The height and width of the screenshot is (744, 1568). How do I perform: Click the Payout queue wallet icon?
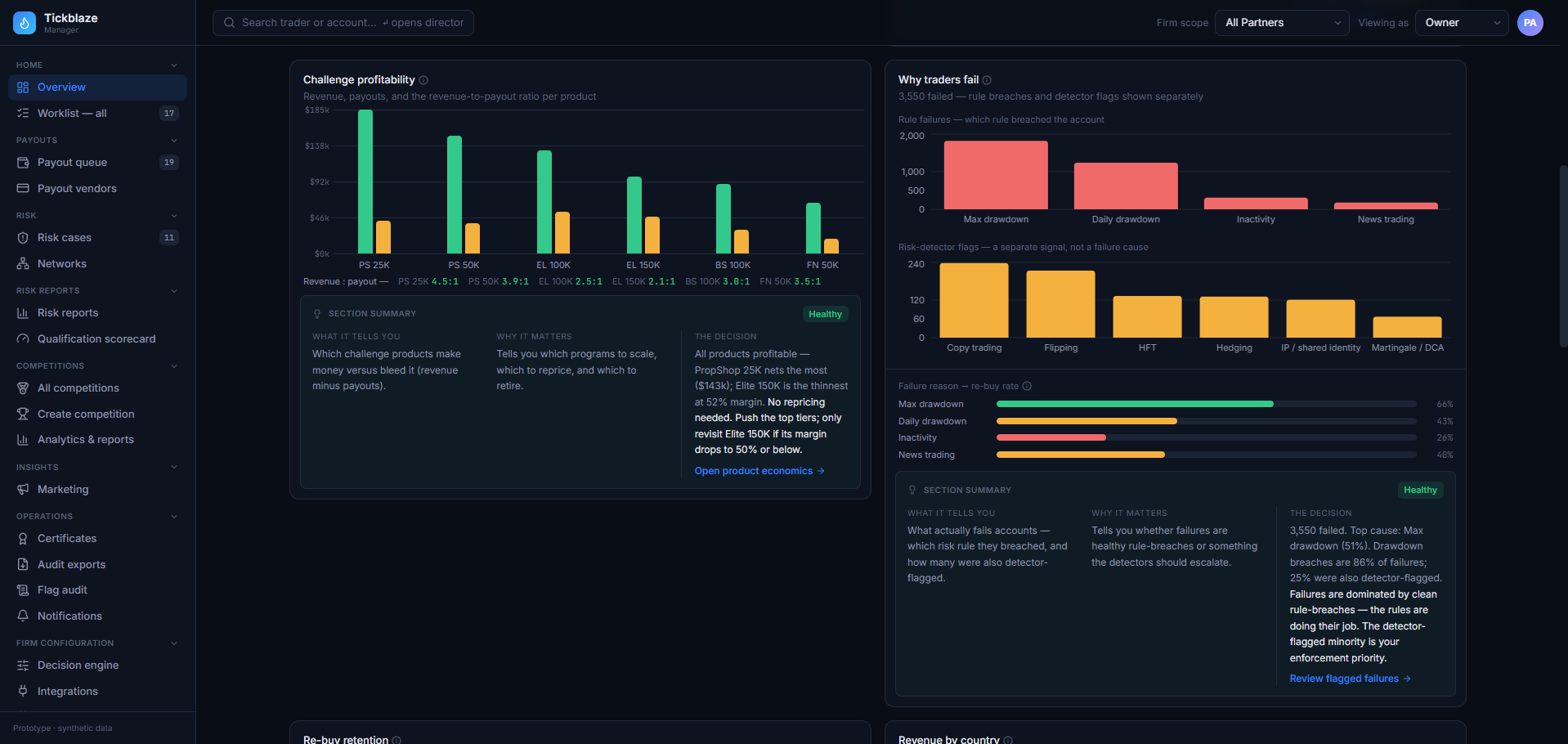click(23, 163)
